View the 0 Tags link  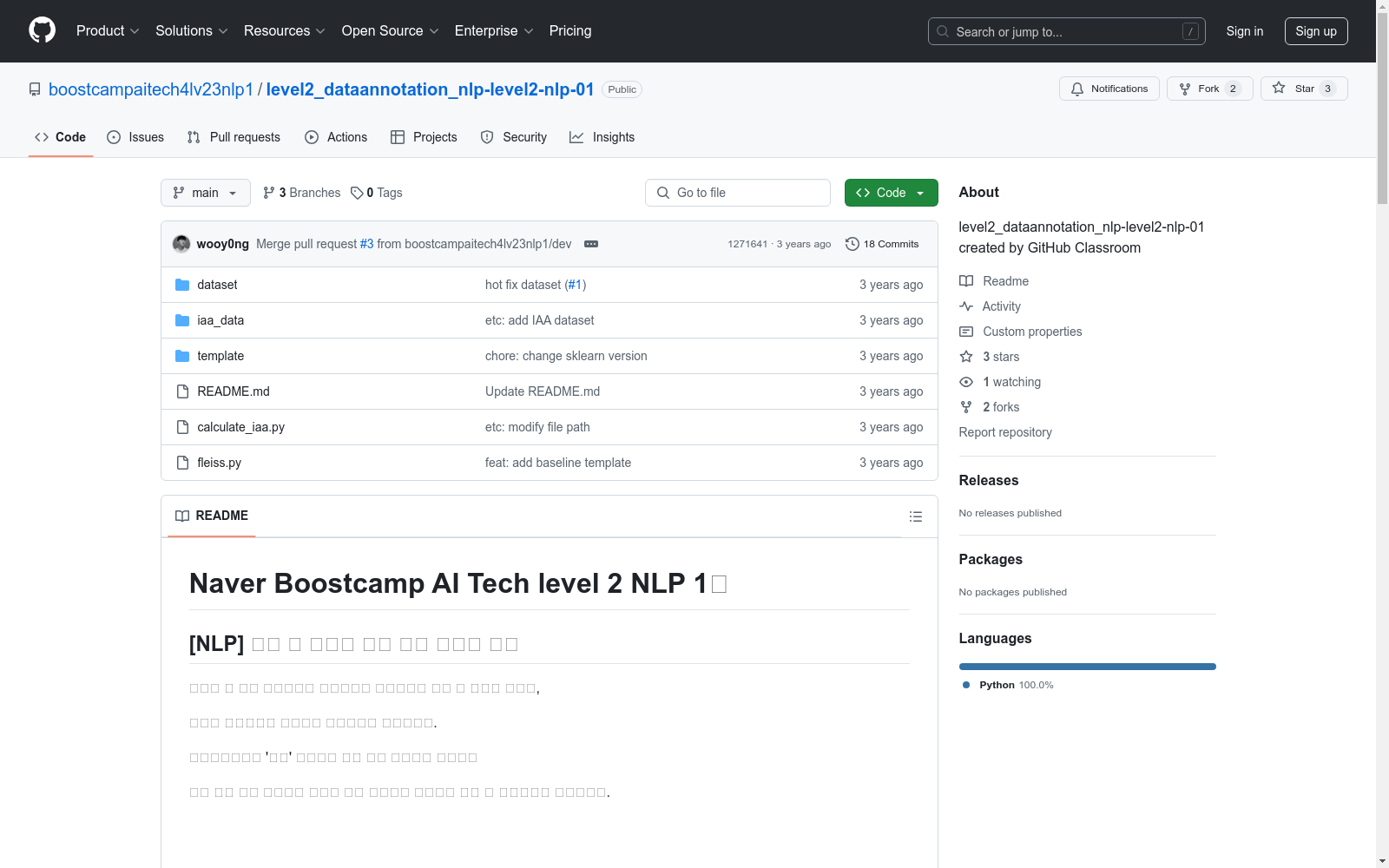377,193
